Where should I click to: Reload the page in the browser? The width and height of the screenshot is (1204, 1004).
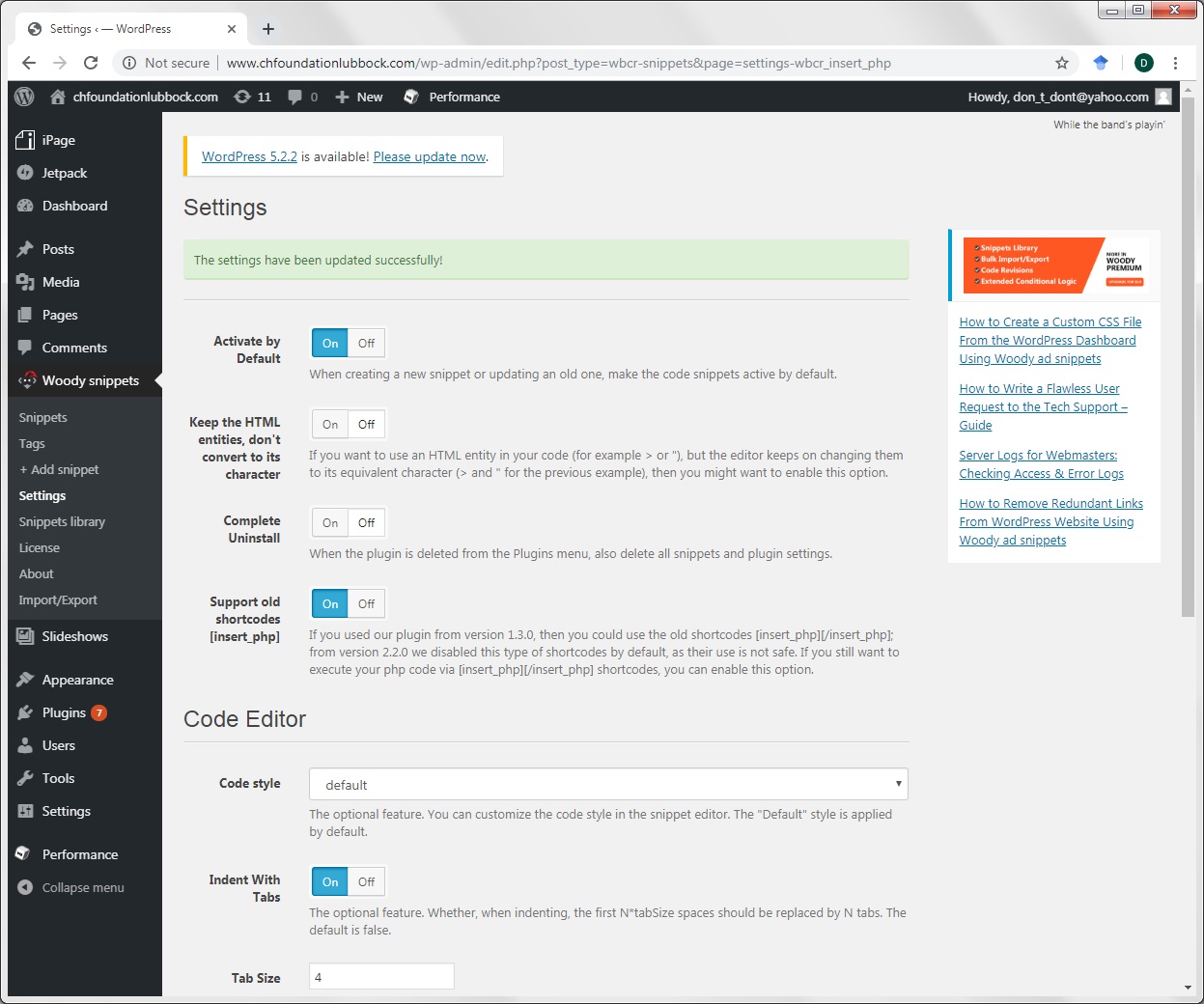click(x=91, y=63)
